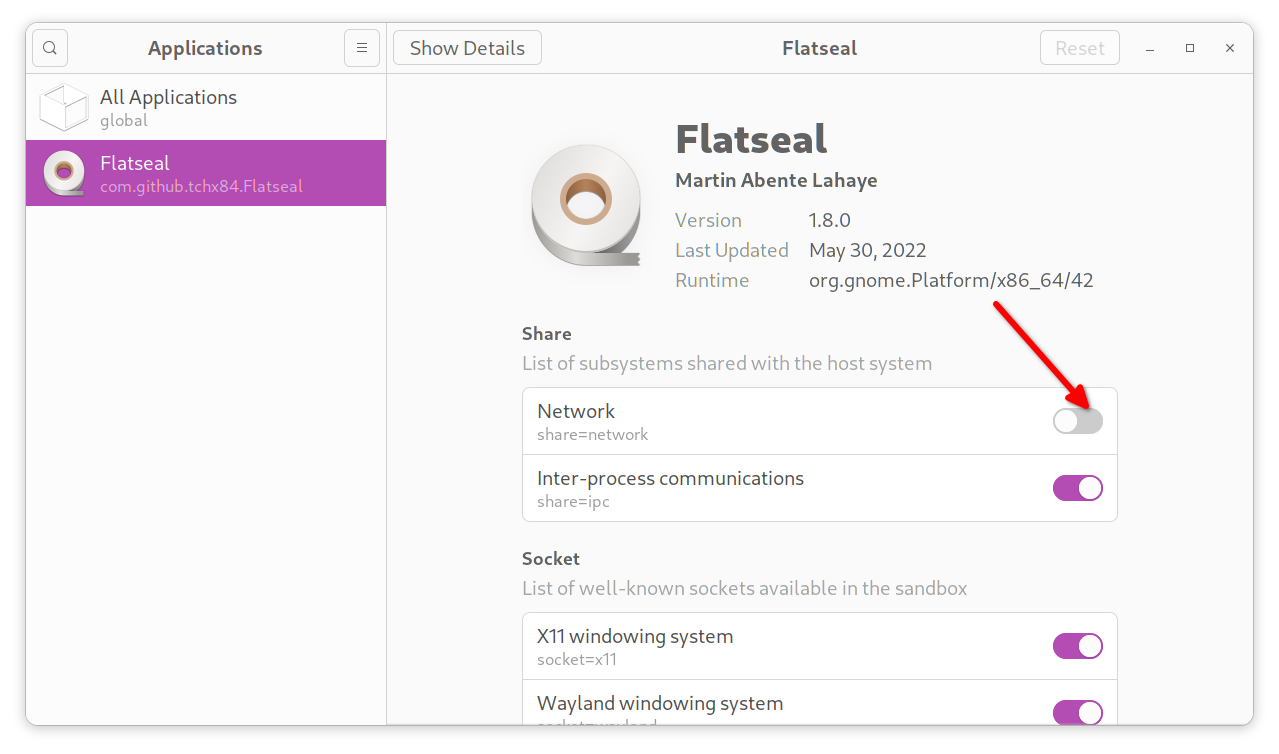Click the Runtime label
The image size is (1279, 754).
pyautogui.click(x=712, y=280)
